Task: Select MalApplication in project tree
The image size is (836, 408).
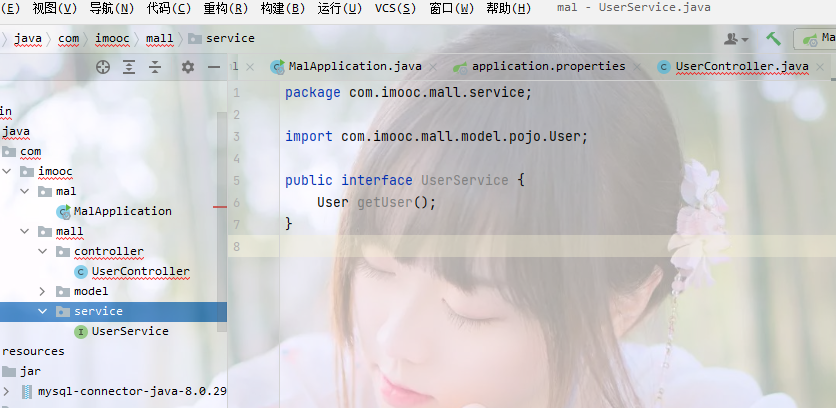Action: click(123, 211)
